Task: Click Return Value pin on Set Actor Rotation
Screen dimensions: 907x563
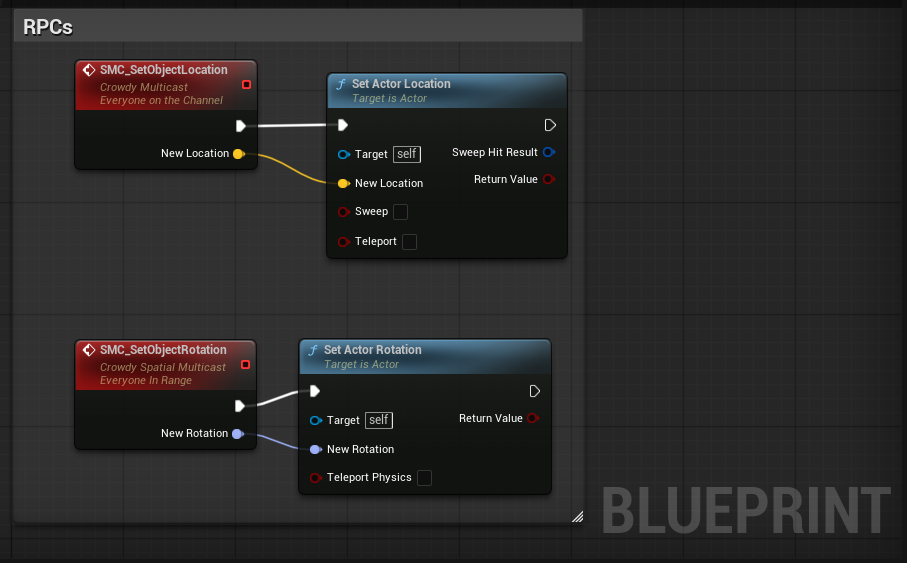Action: [x=533, y=418]
